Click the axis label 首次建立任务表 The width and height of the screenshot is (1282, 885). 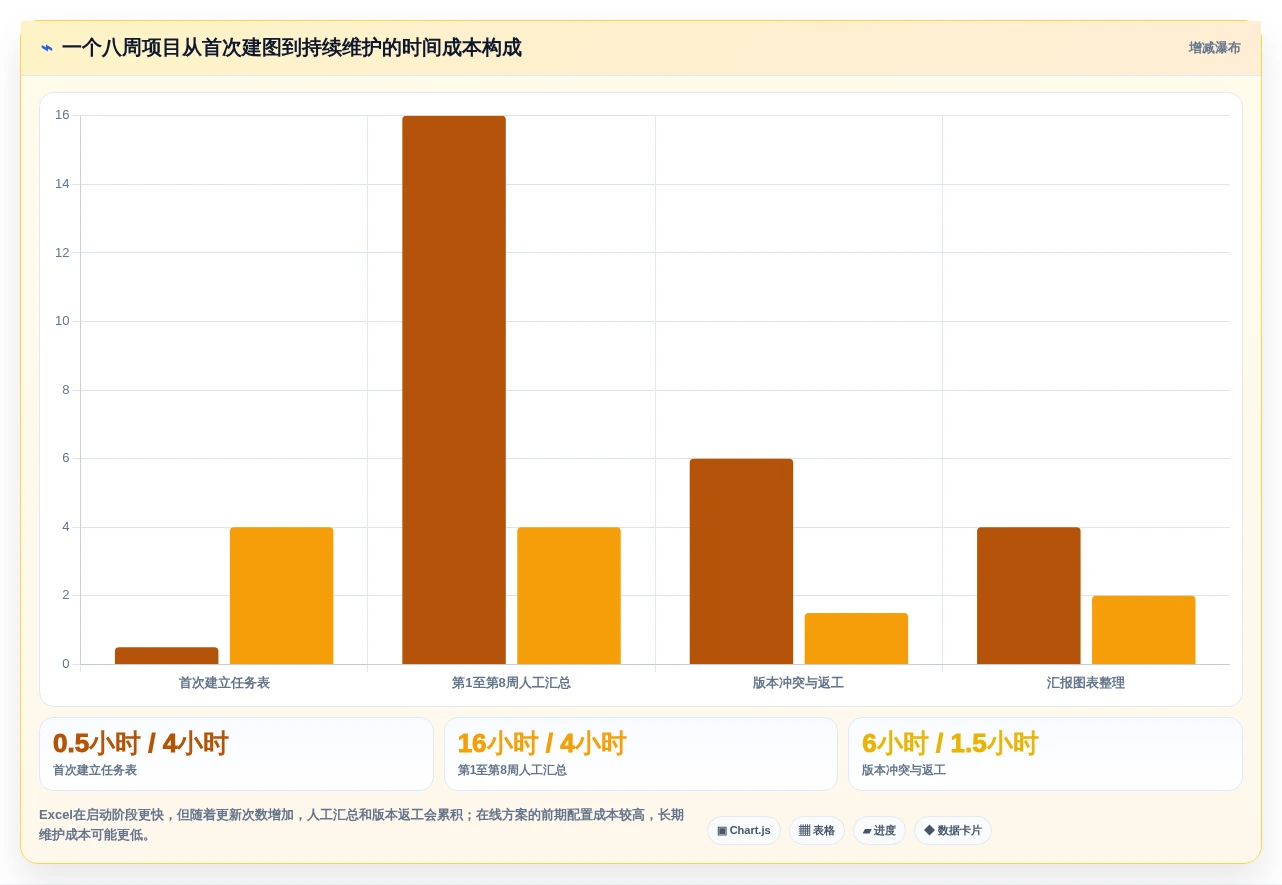coord(224,683)
